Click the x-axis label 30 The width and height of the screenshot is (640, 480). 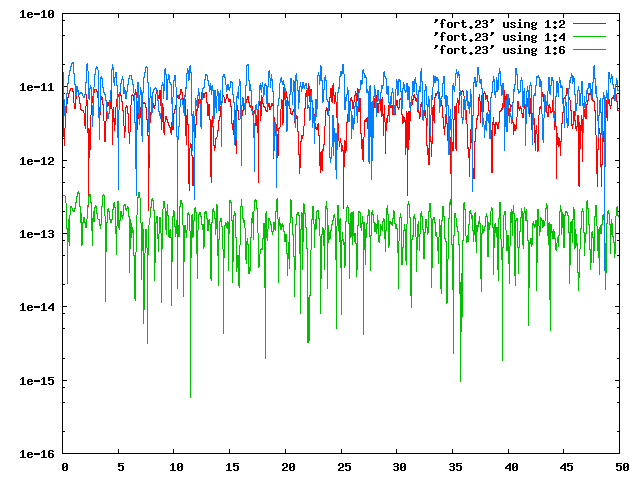pos(399,467)
